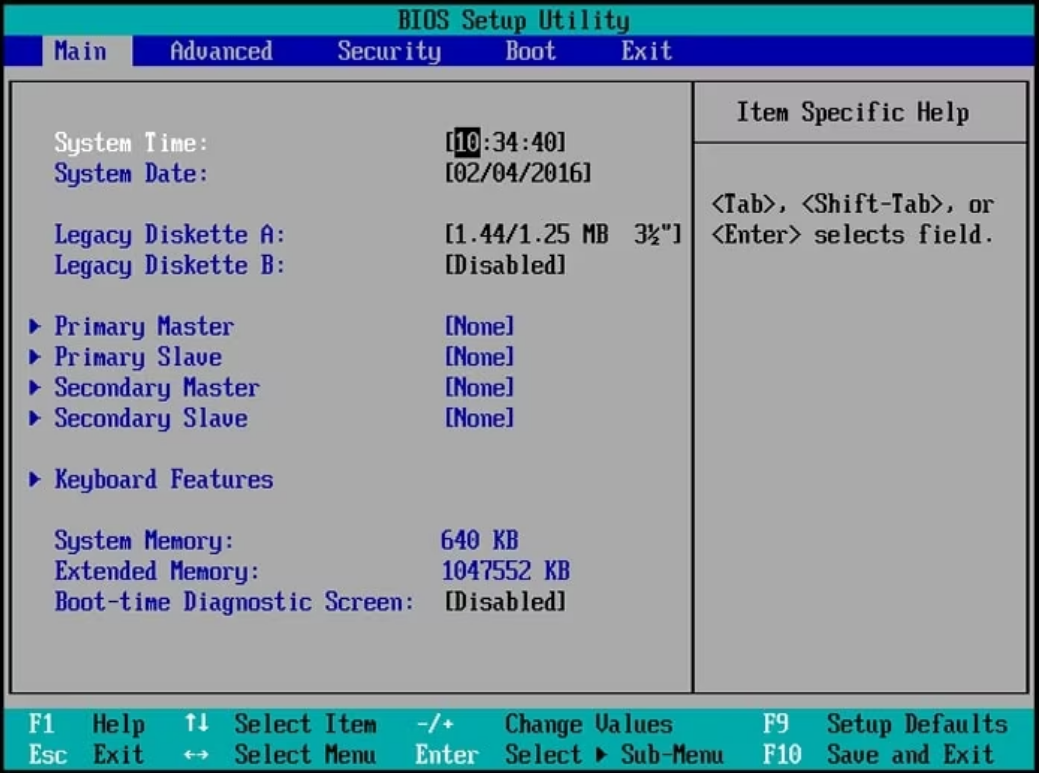Change Legacy Diskette A value 1.44/1.25 MB
1039x773 pixels.
(563, 234)
